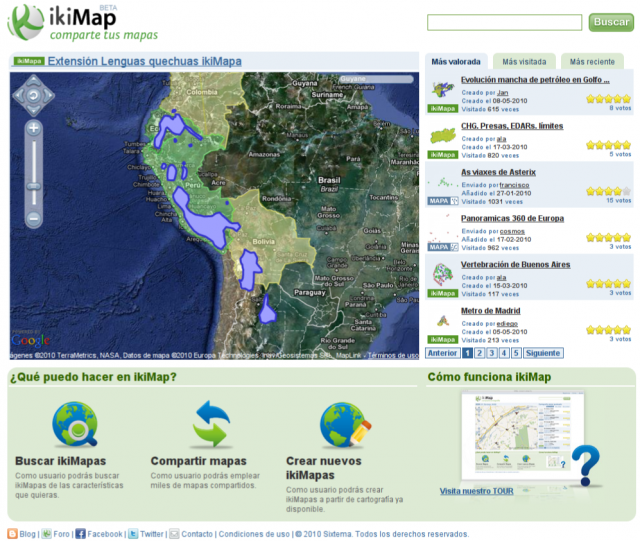This screenshot has width=640, height=541.
Task: Click the Crear nuevos ikiMapas globe pencil icon
Action: (x=345, y=425)
